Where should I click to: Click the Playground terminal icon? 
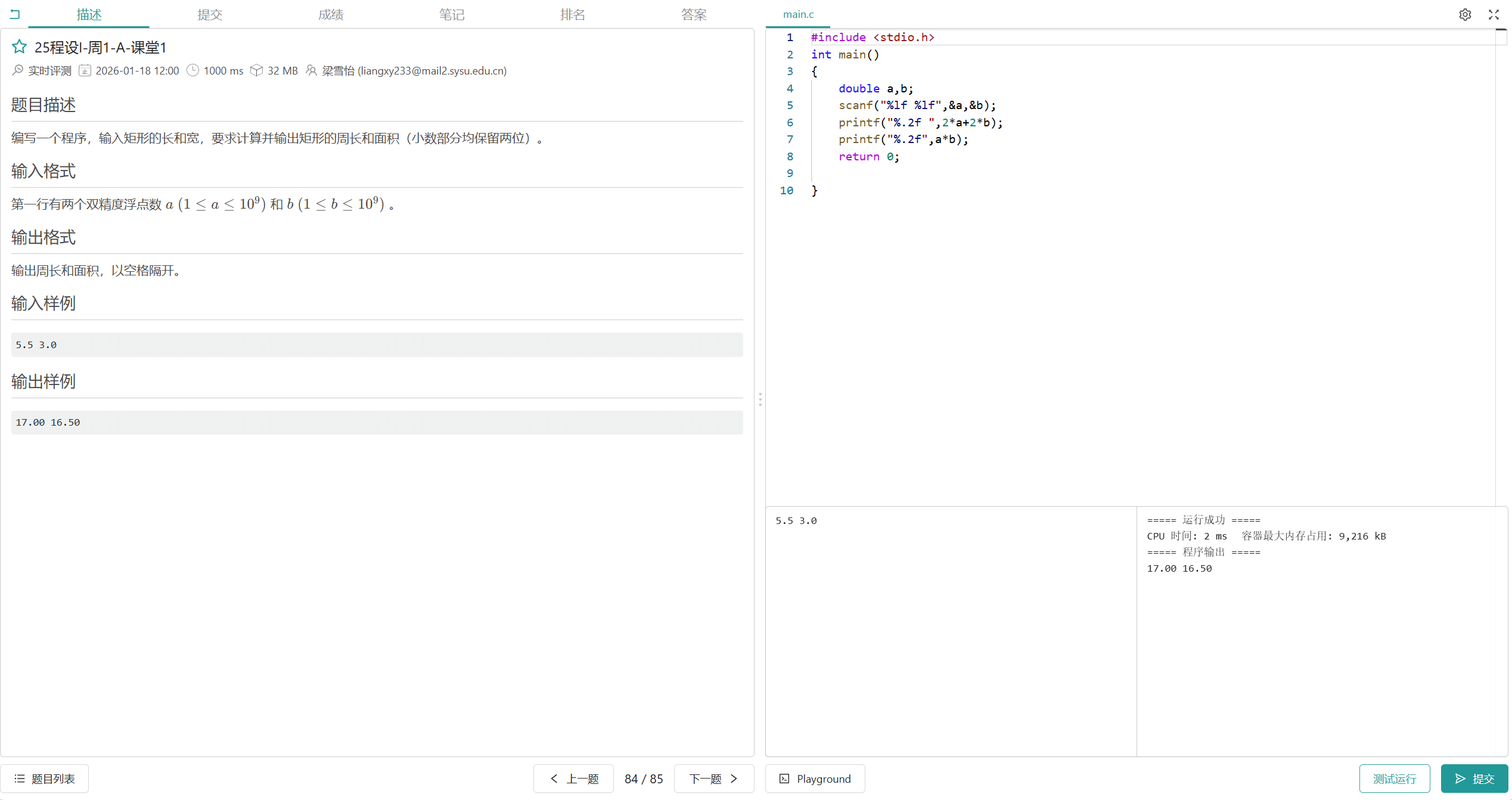point(784,779)
